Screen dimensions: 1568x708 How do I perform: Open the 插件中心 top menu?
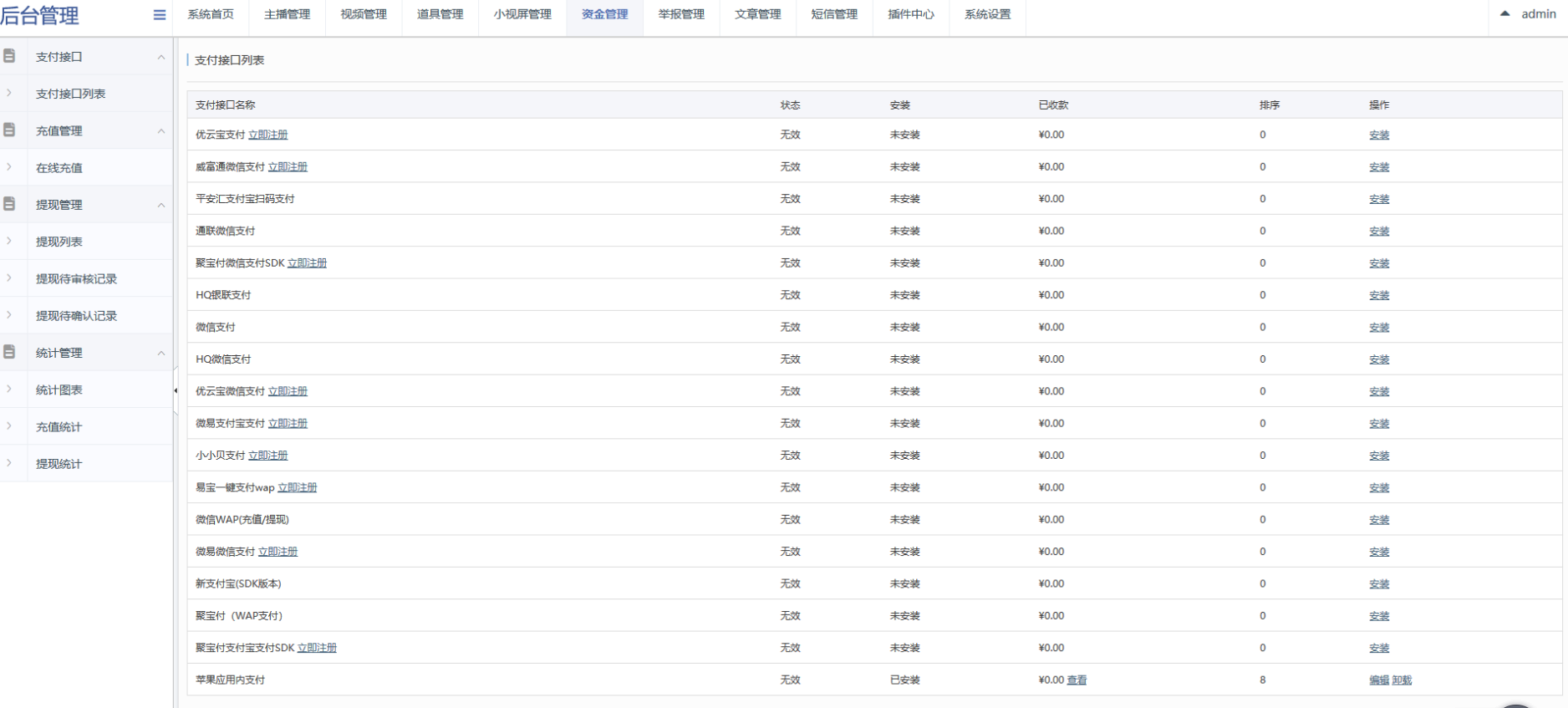[x=911, y=15]
